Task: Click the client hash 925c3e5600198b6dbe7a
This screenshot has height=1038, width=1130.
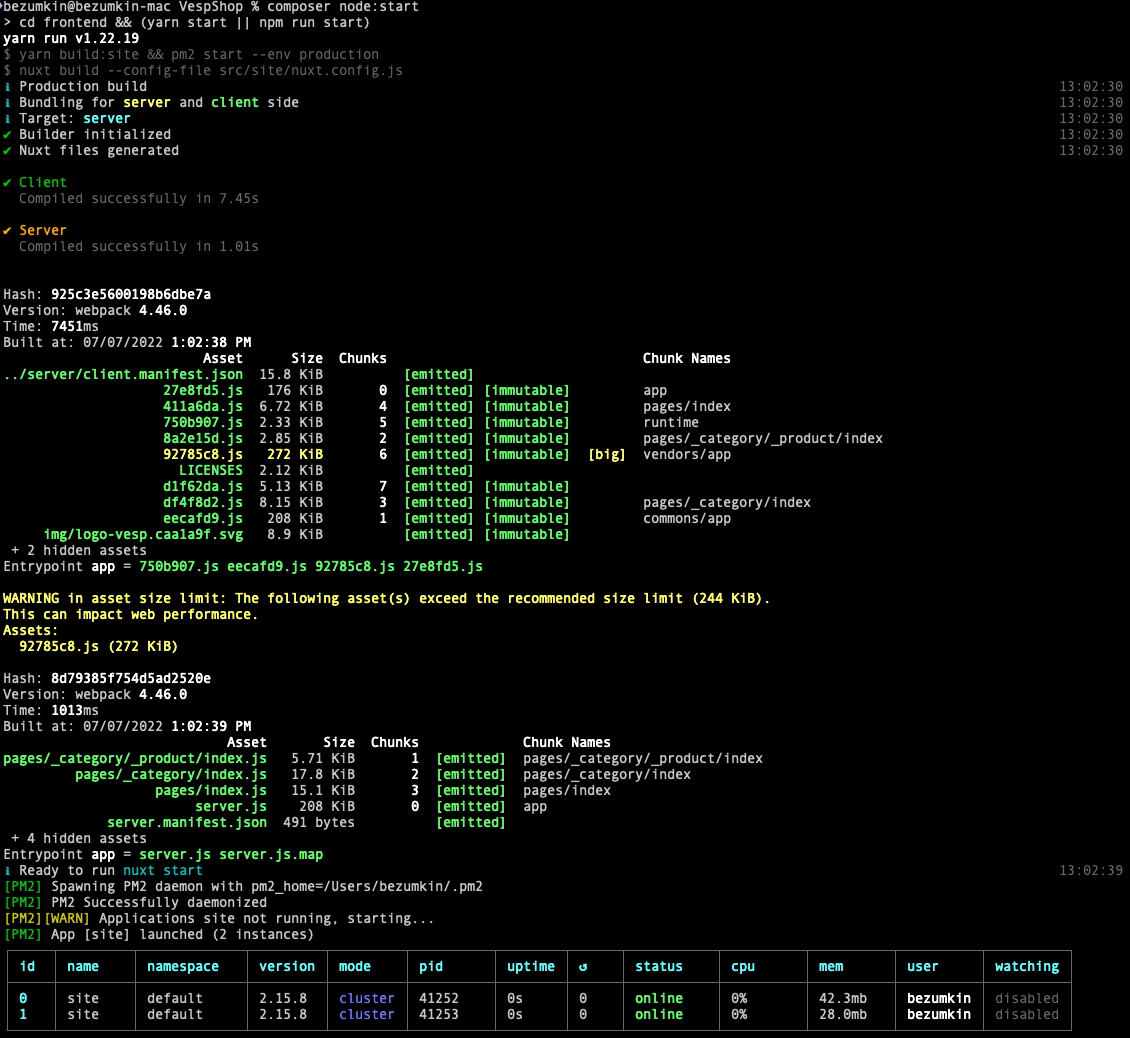Action: pyautogui.click(x=130, y=294)
